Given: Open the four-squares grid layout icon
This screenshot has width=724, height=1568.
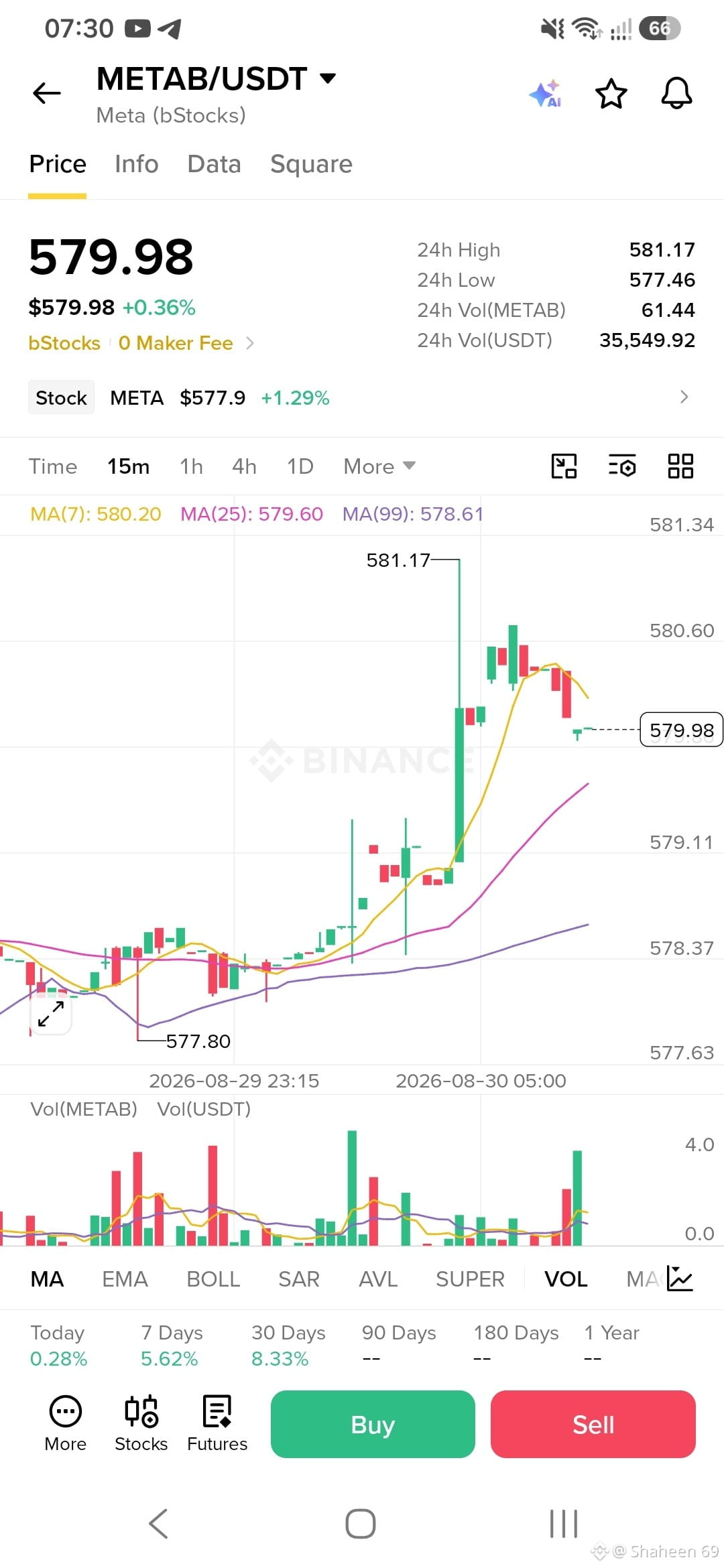Looking at the screenshot, I should click(x=680, y=466).
